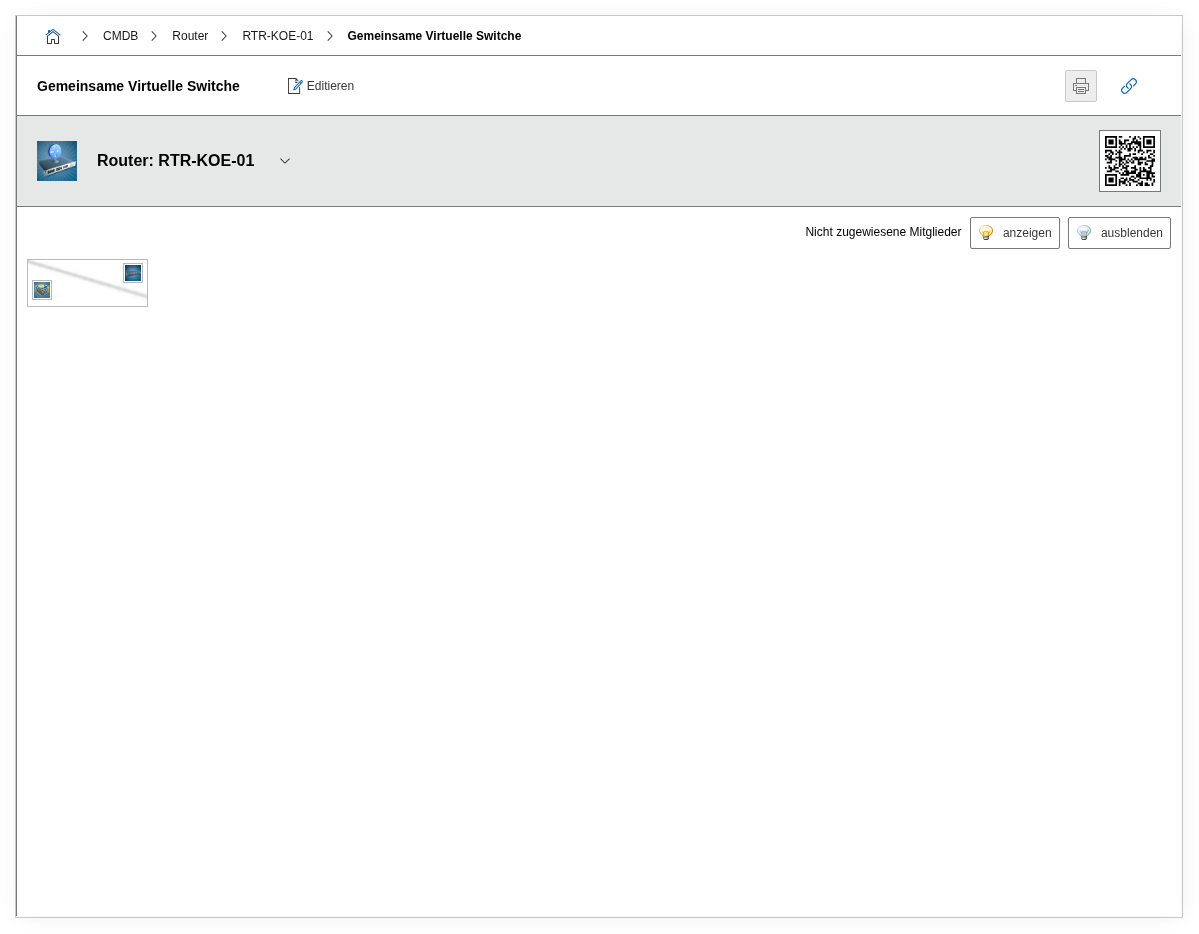Click the switch icon in the matrix corner
This screenshot has width=1199, height=934.
(x=133, y=273)
